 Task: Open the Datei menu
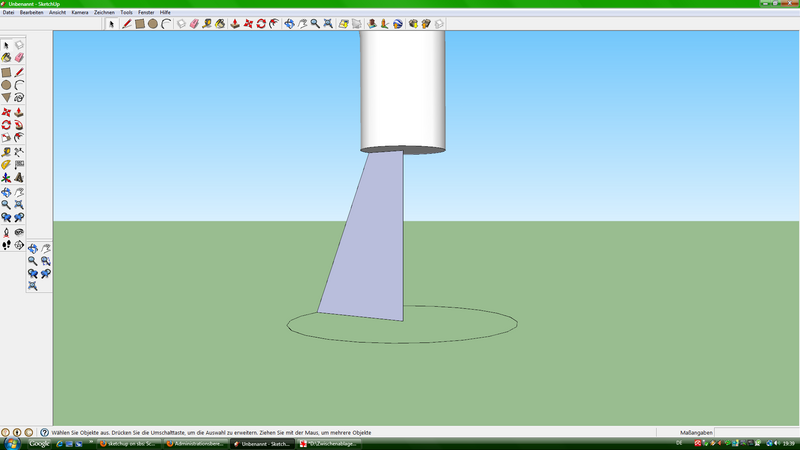point(8,12)
